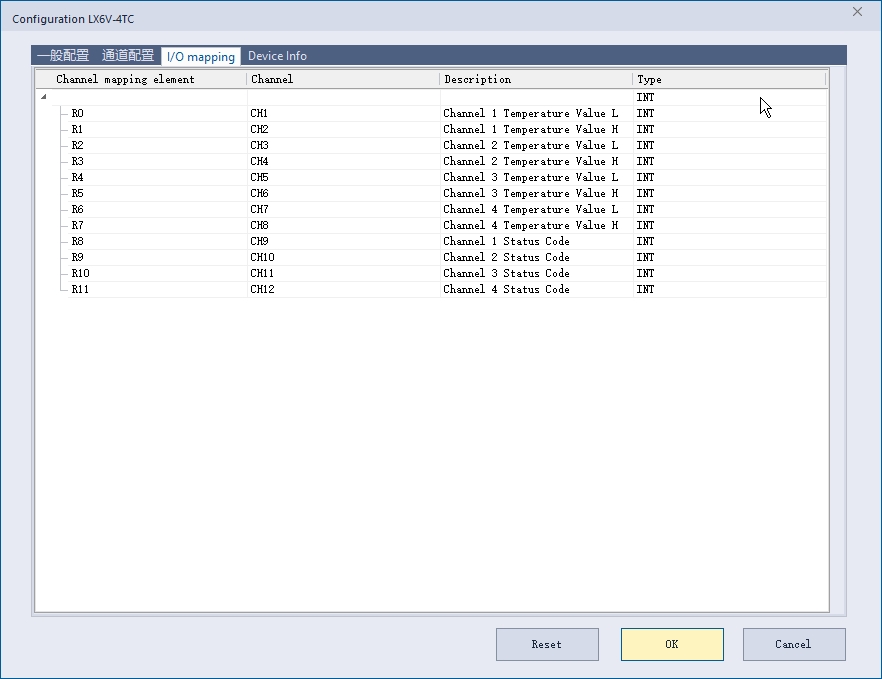Click the Reset button

(547, 644)
